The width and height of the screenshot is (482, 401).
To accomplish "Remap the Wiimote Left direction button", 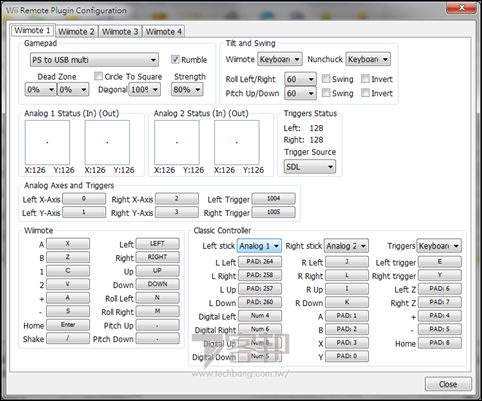I will click(158, 244).
